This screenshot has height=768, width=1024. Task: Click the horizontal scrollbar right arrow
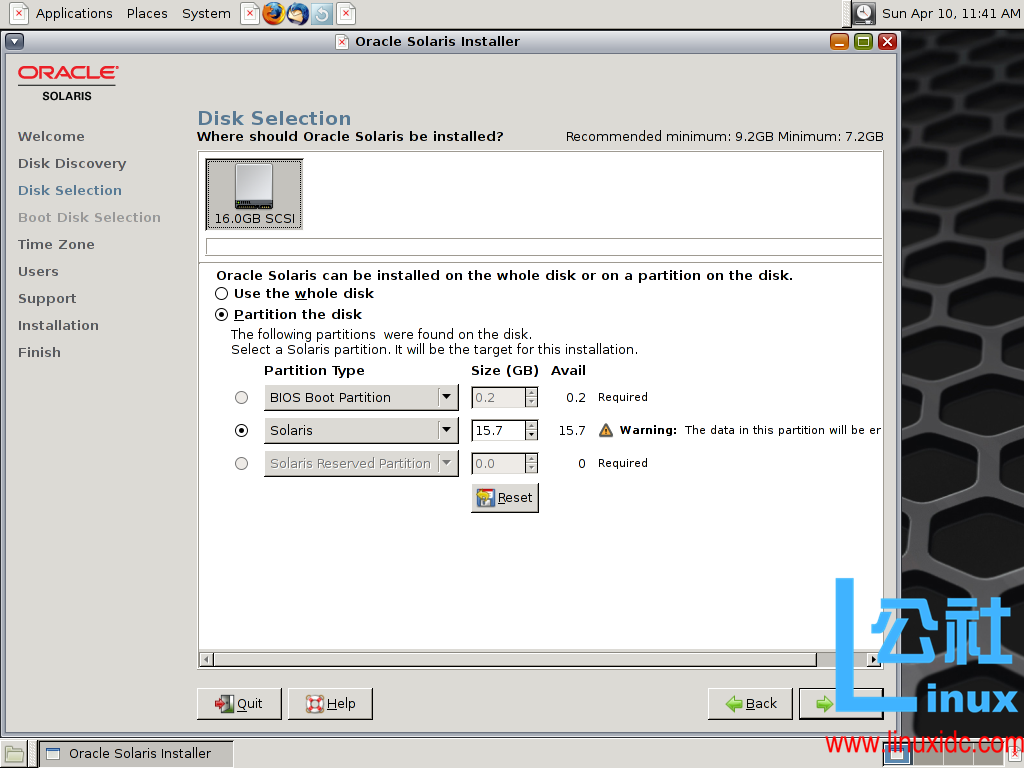pyautogui.click(x=874, y=660)
